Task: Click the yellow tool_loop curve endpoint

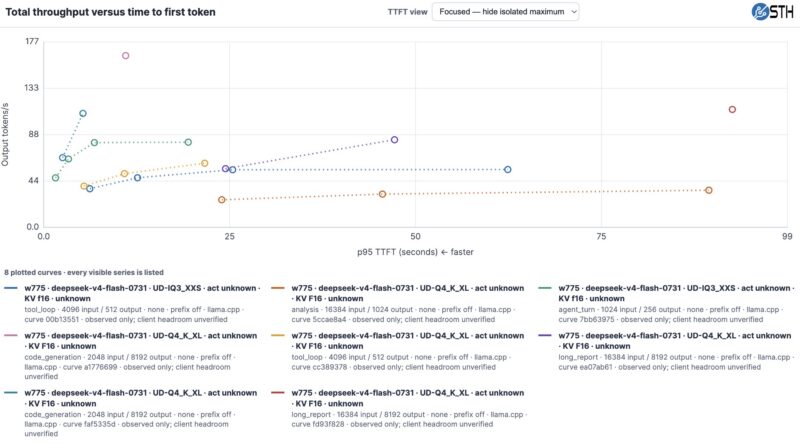Action: (205, 163)
